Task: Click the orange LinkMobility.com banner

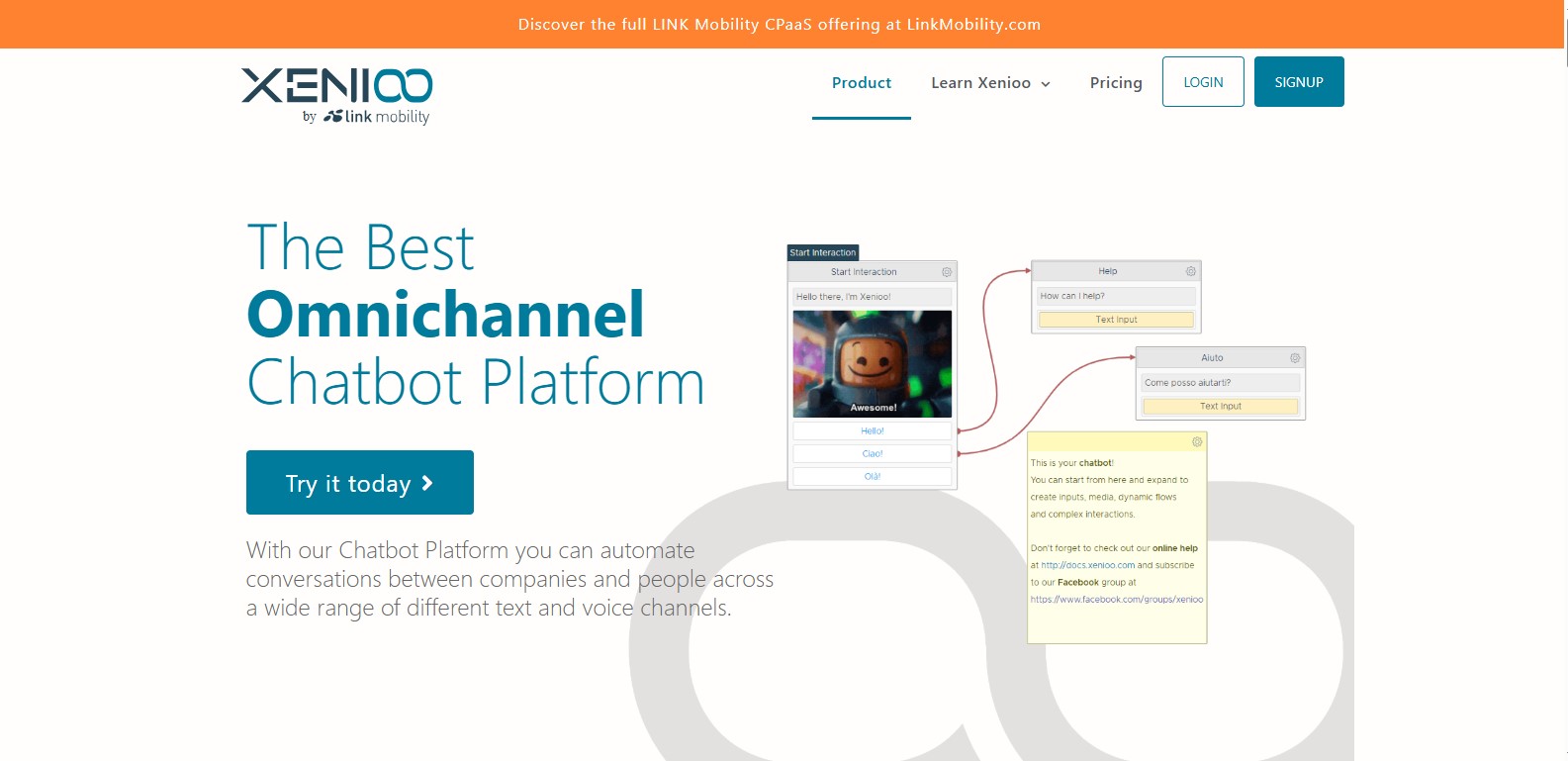Action: tap(780, 24)
